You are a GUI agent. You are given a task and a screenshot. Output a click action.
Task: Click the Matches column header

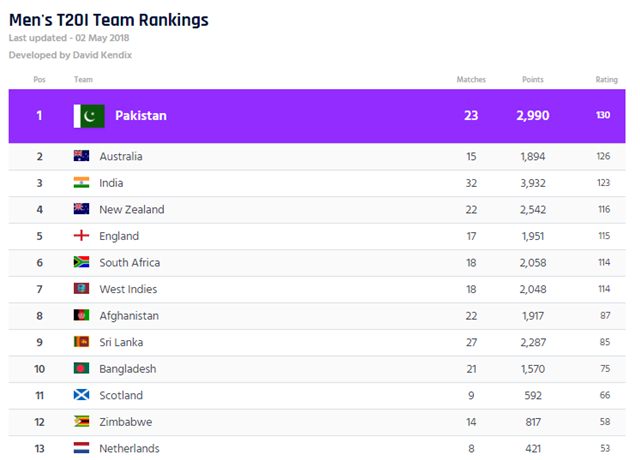click(471, 80)
